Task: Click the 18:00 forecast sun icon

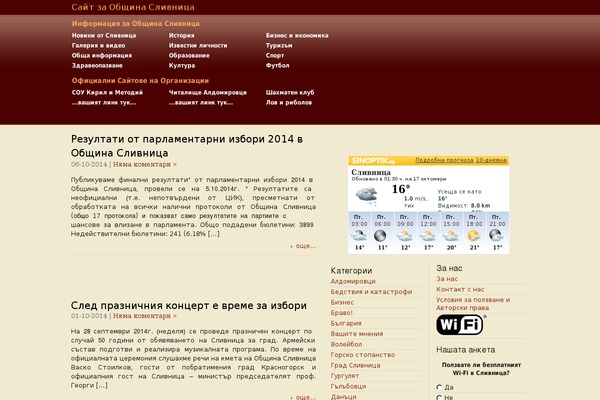Action: (474, 235)
